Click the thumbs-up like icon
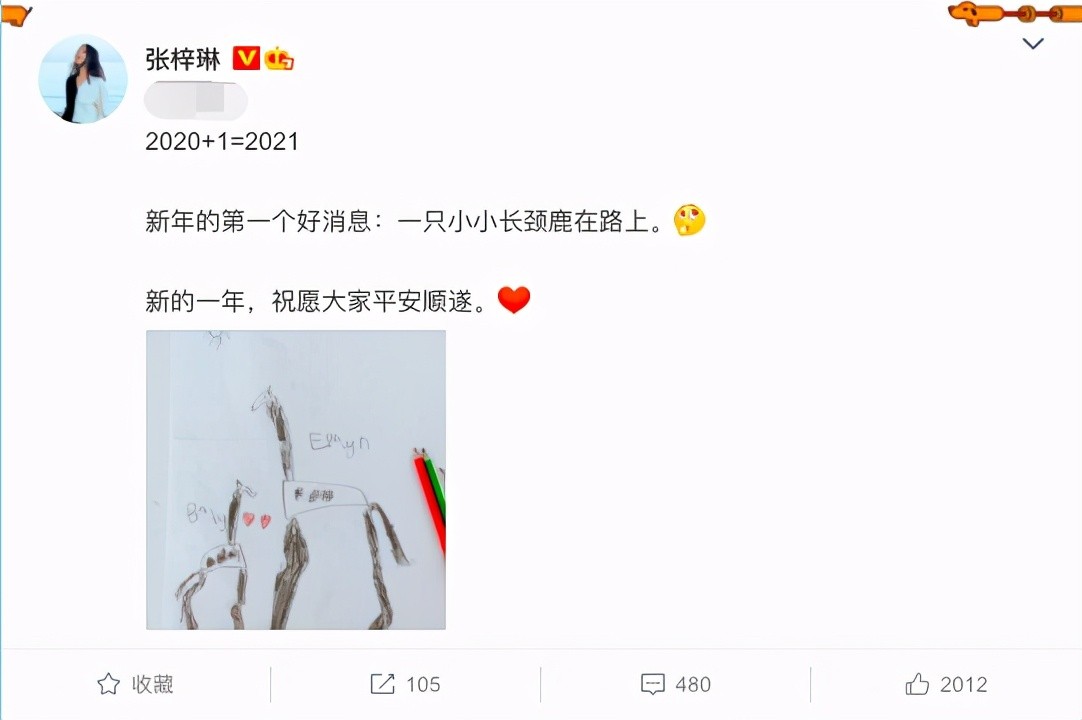The image size is (1082, 720). (x=917, y=683)
